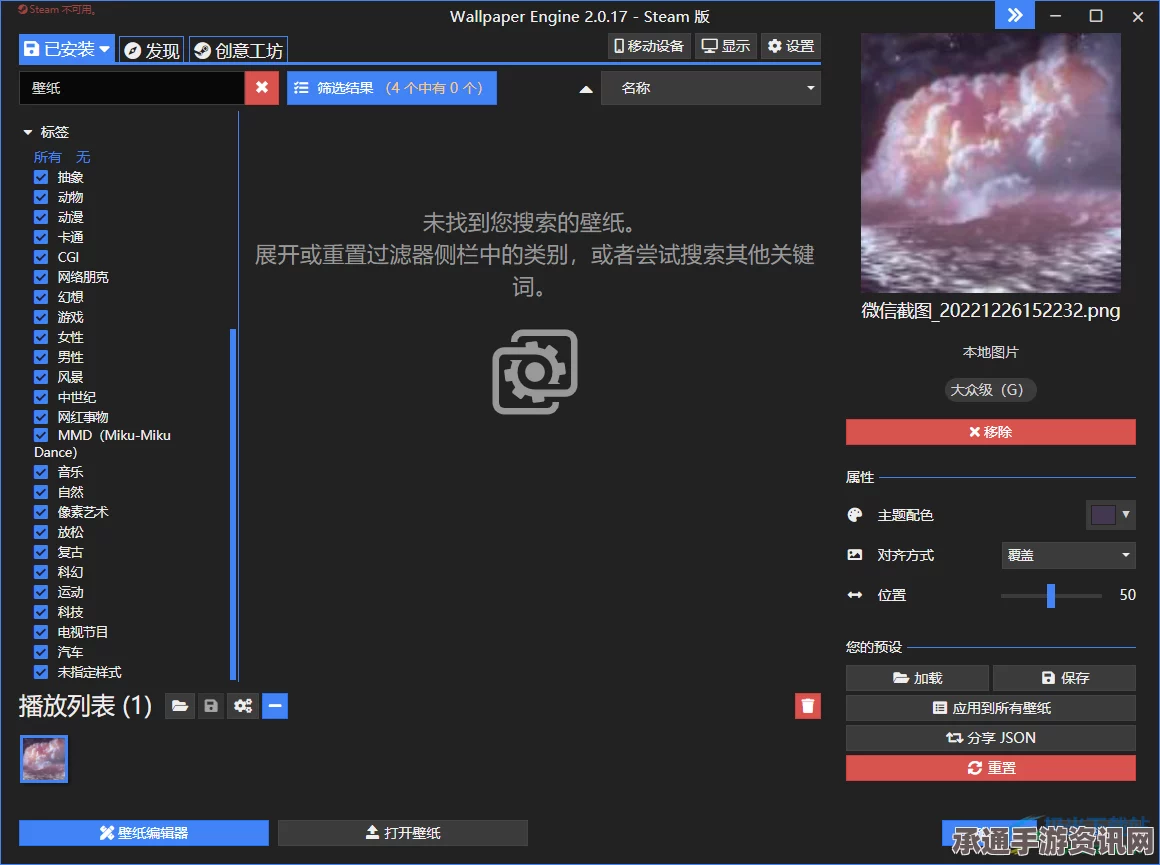Click the 本地图片 label
Screen dimensions: 1160x865
pos(991,352)
